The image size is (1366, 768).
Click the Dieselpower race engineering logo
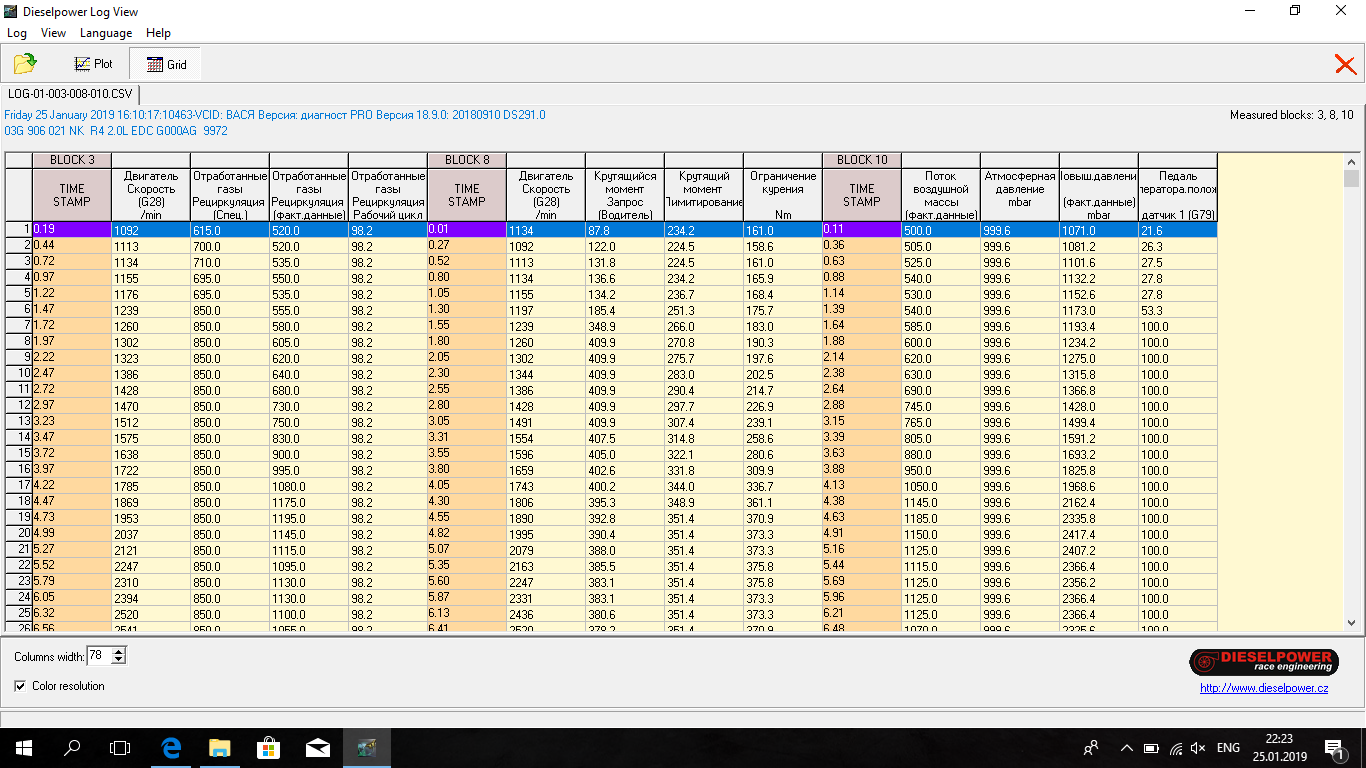(x=1263, y=662)
